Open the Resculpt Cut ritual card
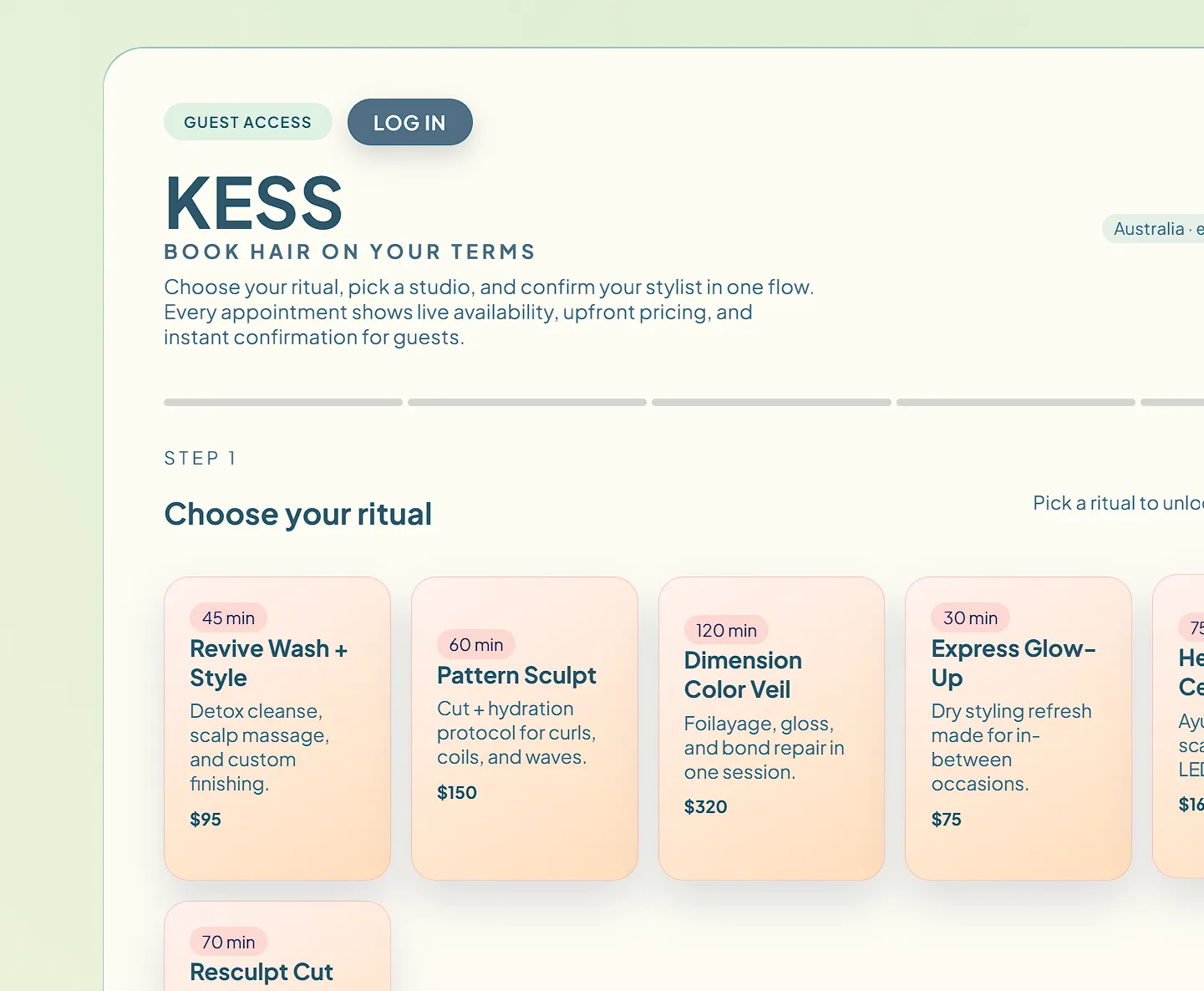1204x991 pixels. pos(277,953)
